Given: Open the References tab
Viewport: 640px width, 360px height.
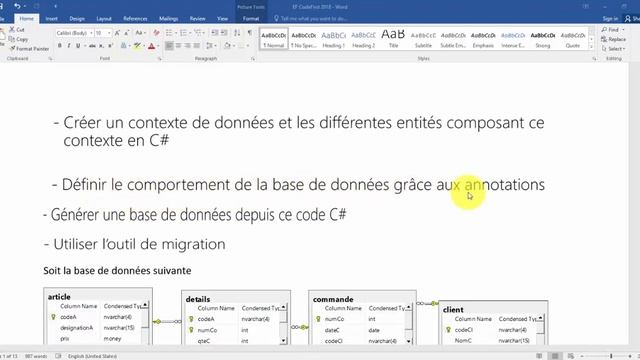Looking at the screenshot, I should click(135, 18).
